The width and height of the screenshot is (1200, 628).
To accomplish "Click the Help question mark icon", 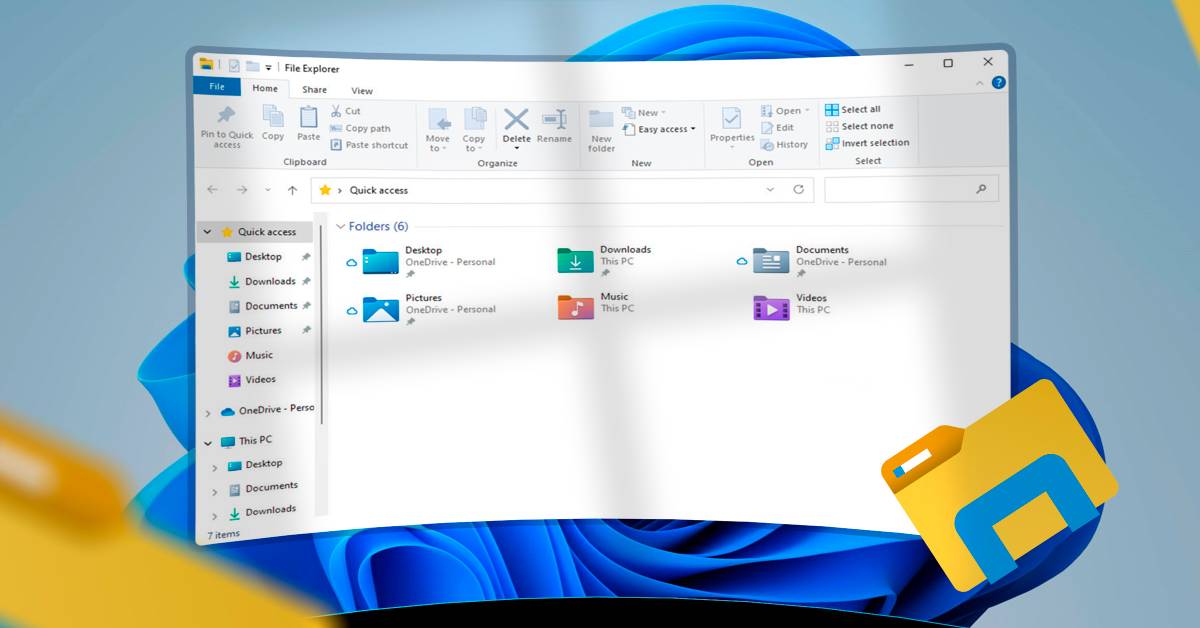I will (998, 83).
